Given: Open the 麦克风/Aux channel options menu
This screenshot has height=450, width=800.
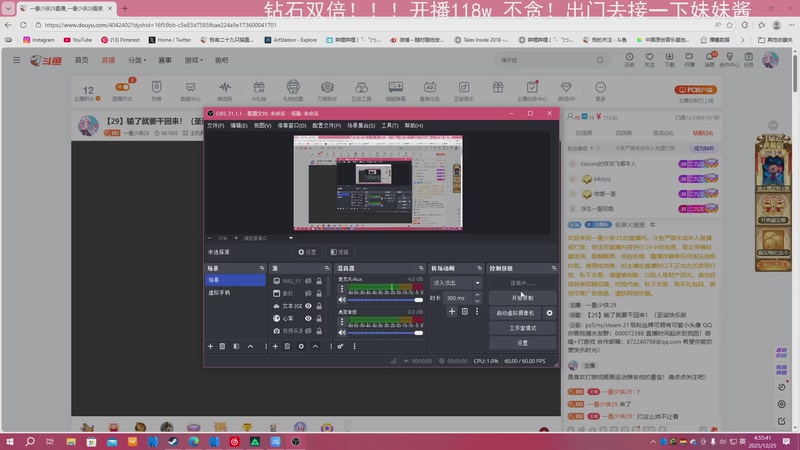Looking at the screenshot, I should [x=342, y=289].
